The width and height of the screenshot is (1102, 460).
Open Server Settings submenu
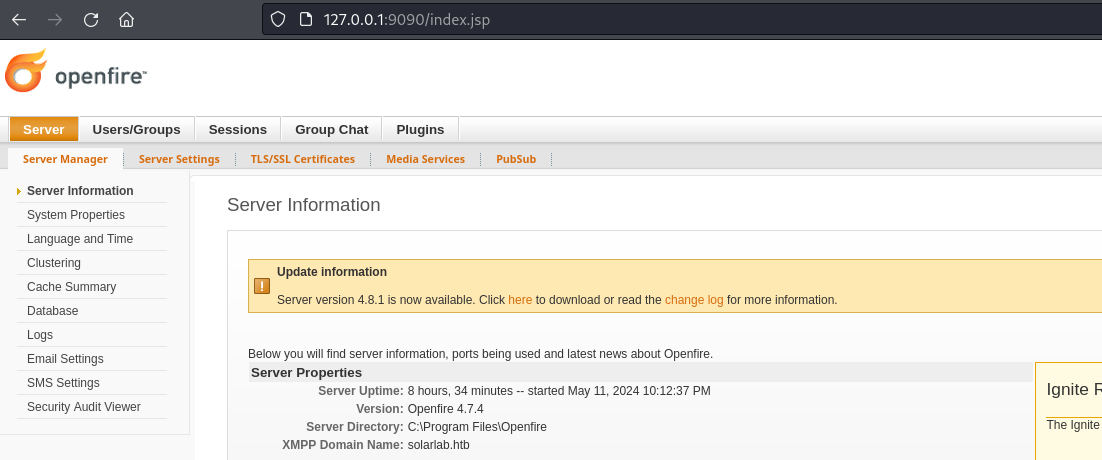click(x=179, y=159)
